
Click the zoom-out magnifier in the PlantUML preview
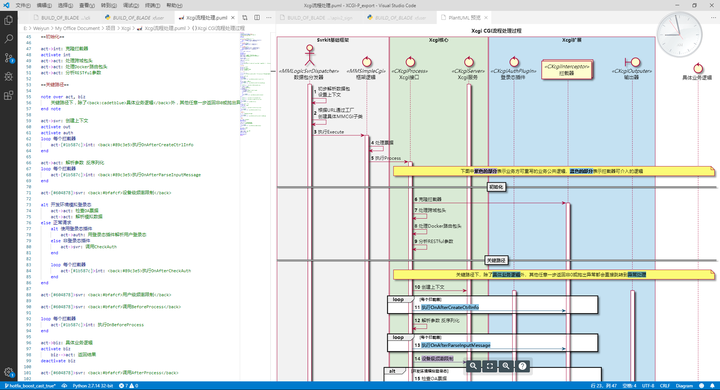[x=473, y=366]
